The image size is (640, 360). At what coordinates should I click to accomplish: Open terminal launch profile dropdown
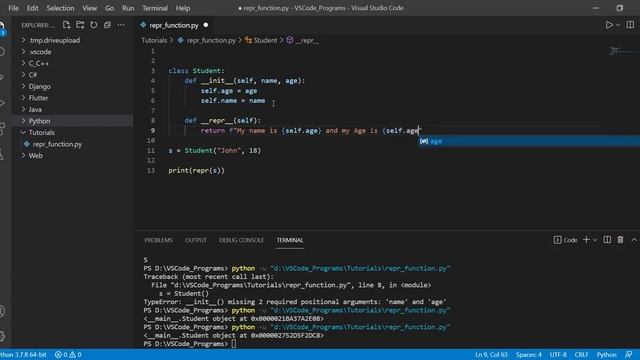(x=595, y=240)
